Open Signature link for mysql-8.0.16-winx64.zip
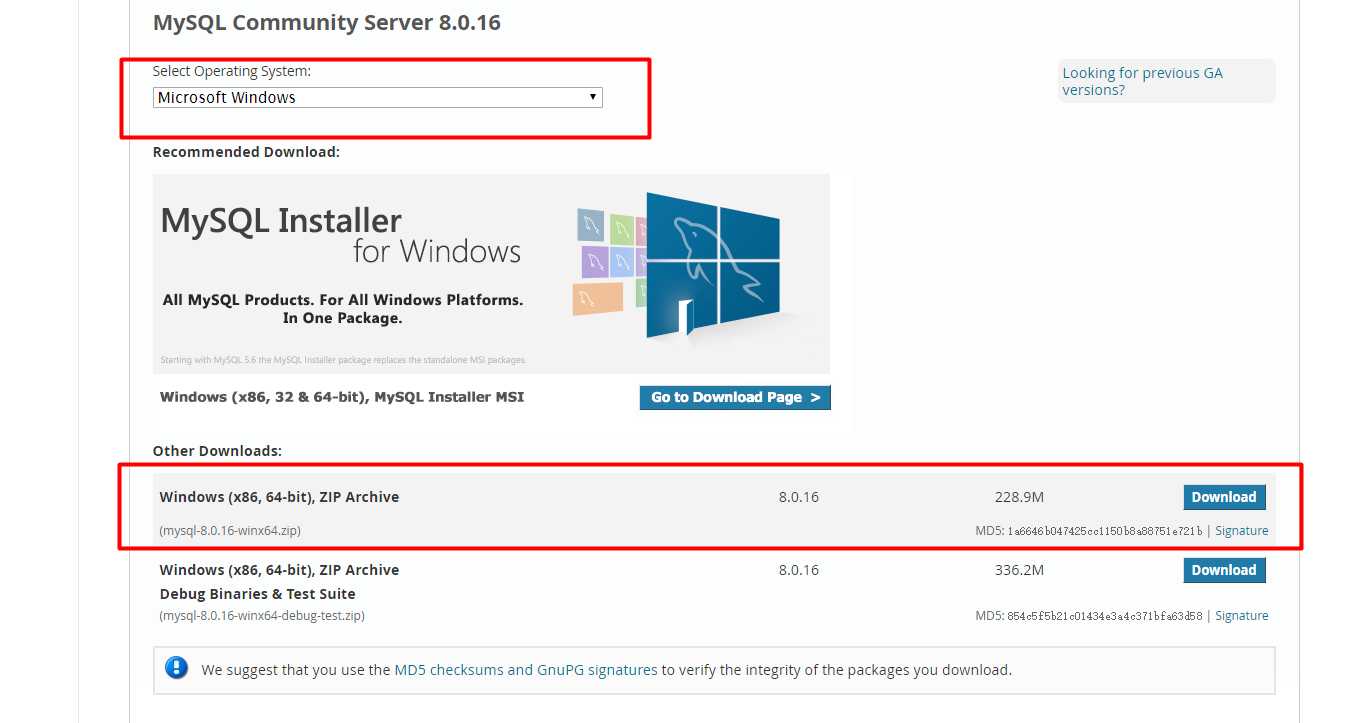The image size is (1349, 723). click(x=1242, y=531)
